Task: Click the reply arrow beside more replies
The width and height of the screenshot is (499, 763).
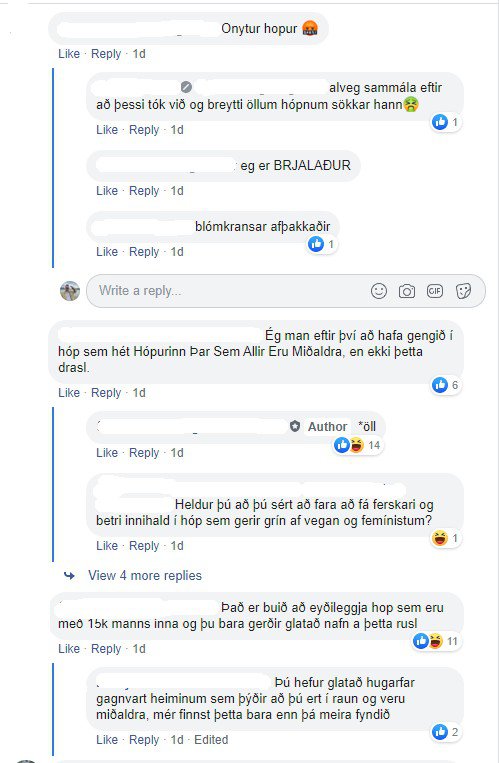Action: (70, 576)
